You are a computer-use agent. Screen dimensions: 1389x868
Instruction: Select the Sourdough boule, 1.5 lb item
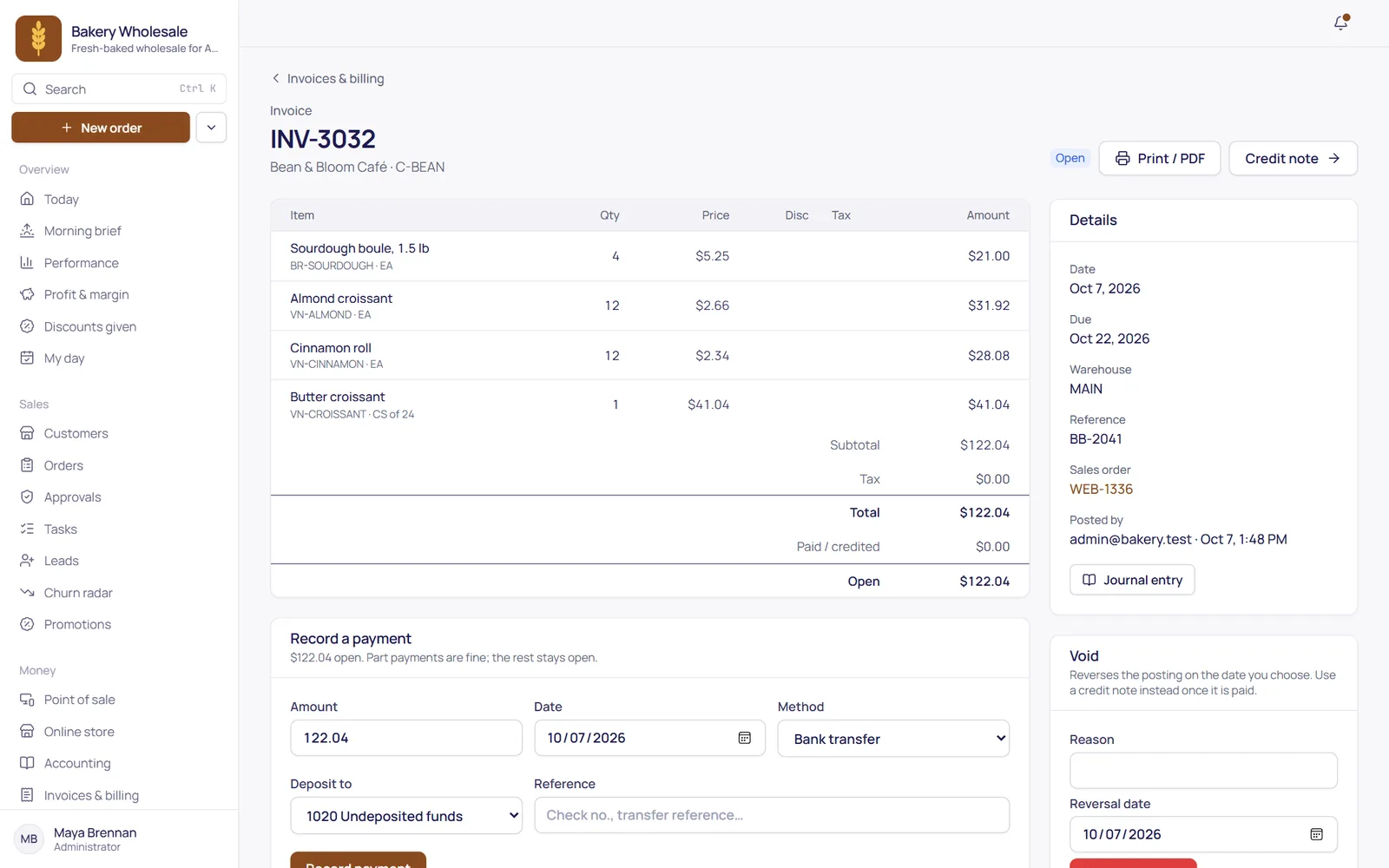click(649, 256)
